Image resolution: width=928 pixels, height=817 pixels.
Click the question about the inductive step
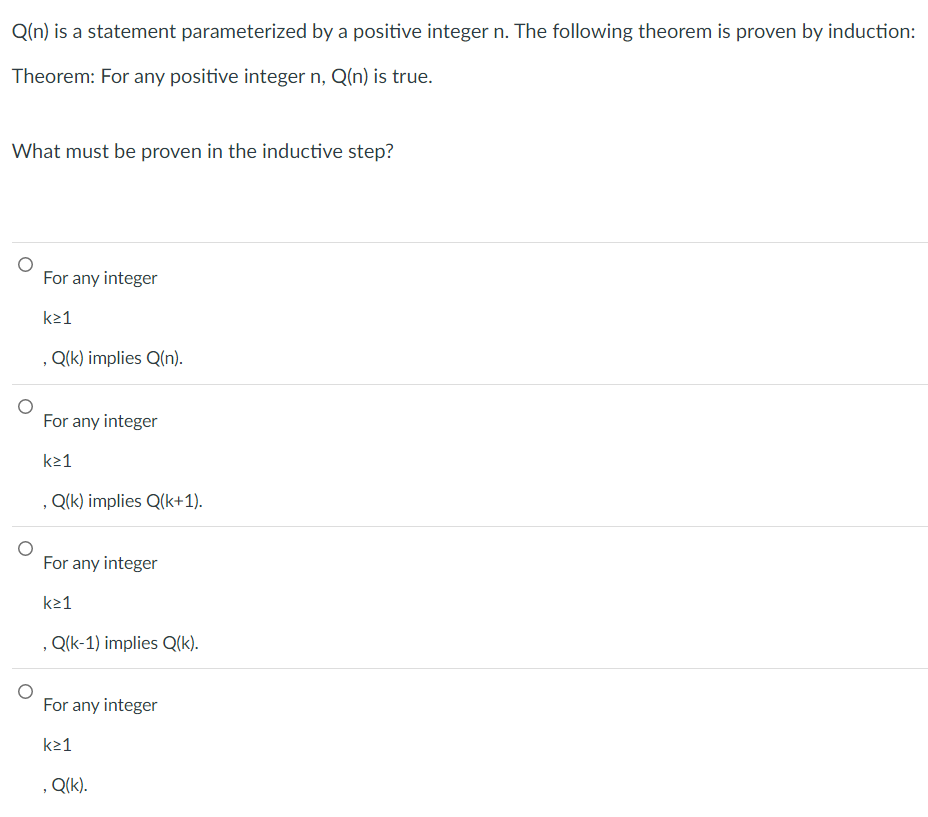pos(202,151)
